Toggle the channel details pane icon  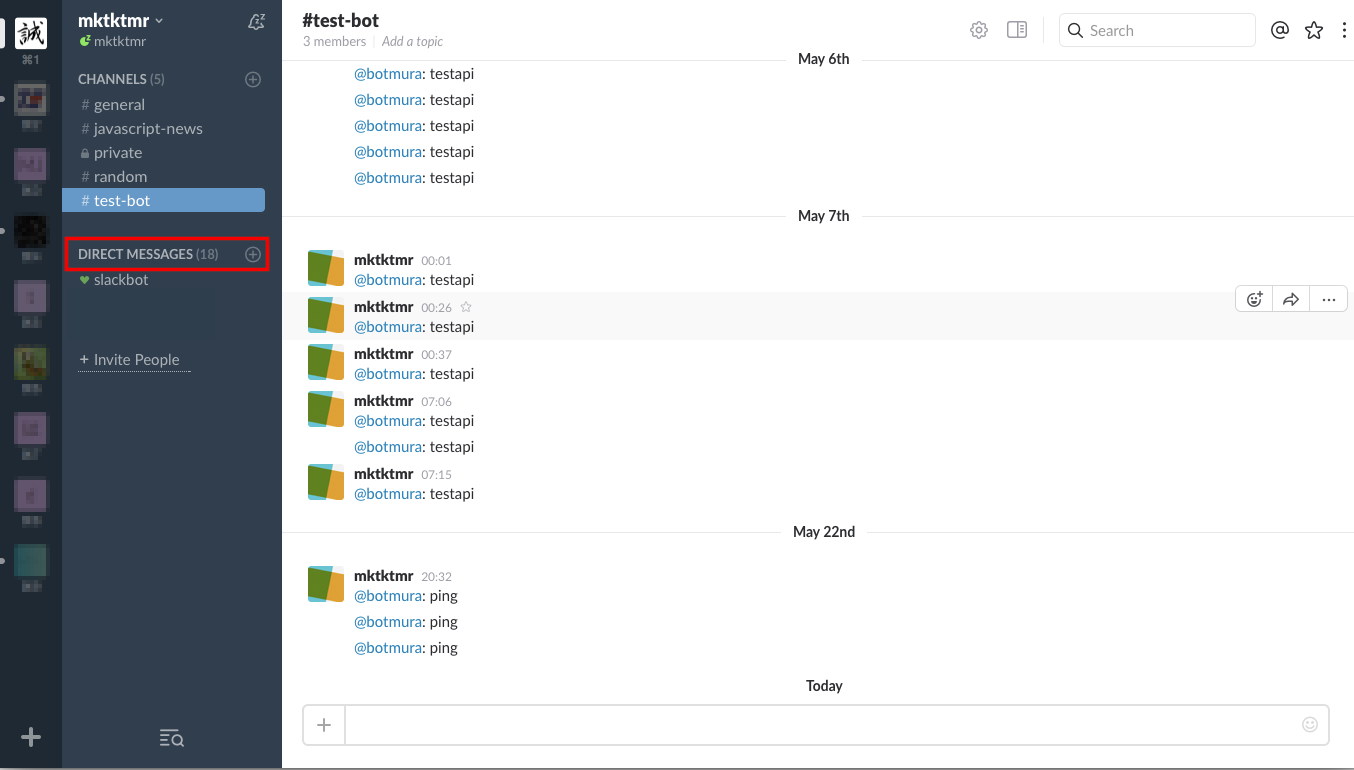(x=1017, y=30)
